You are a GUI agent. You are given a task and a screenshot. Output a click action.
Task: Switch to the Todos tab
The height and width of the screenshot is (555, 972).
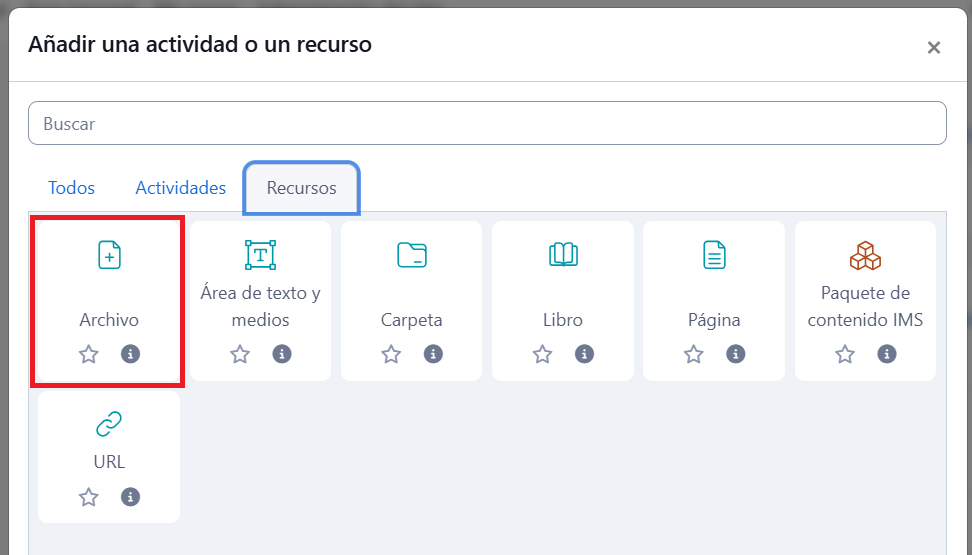click(x=71, y=188)
